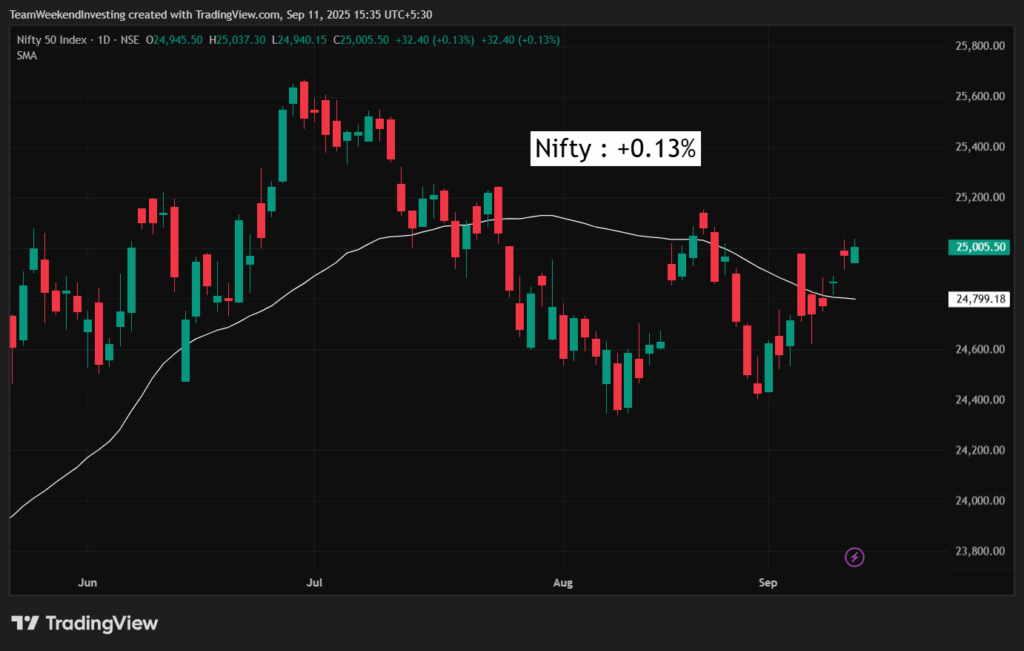The width and height of the screenshot is (1024, 651).
Task: Click the 23,800.00 price axis label
Action: [980, 551]
